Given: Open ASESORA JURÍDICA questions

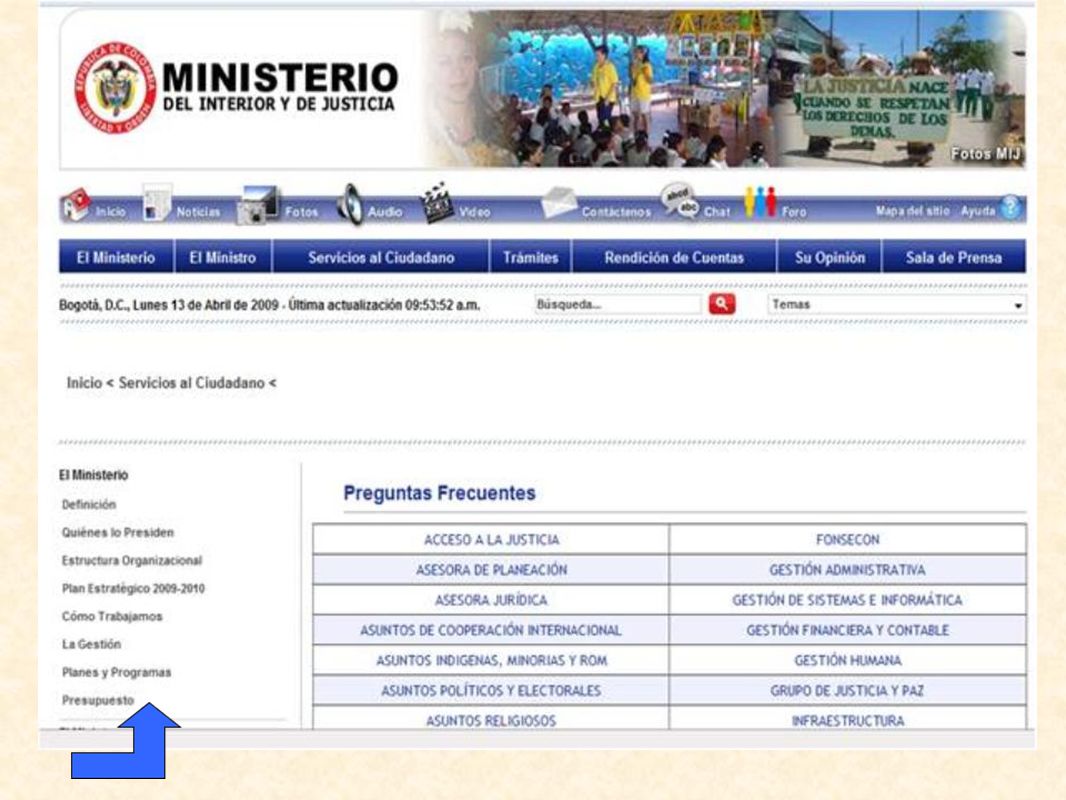Looking at the screenshot, I should [x=492, y=600].
